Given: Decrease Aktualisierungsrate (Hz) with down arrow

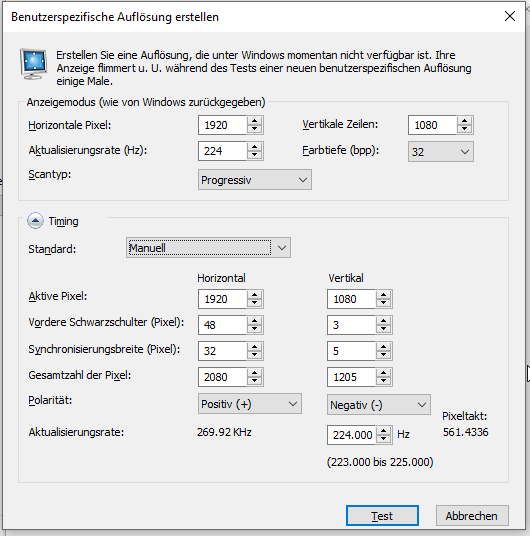Looking at the screenshot, I should coord(254,155).
